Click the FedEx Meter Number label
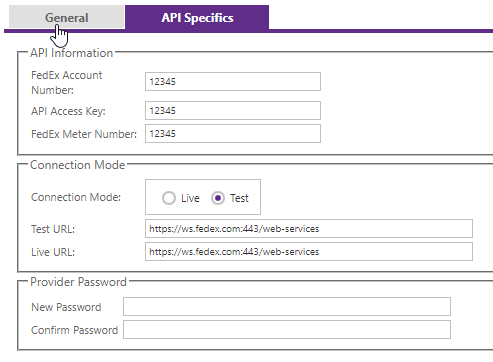This screenshot has height=362, width=493. [x=84, y=134]
